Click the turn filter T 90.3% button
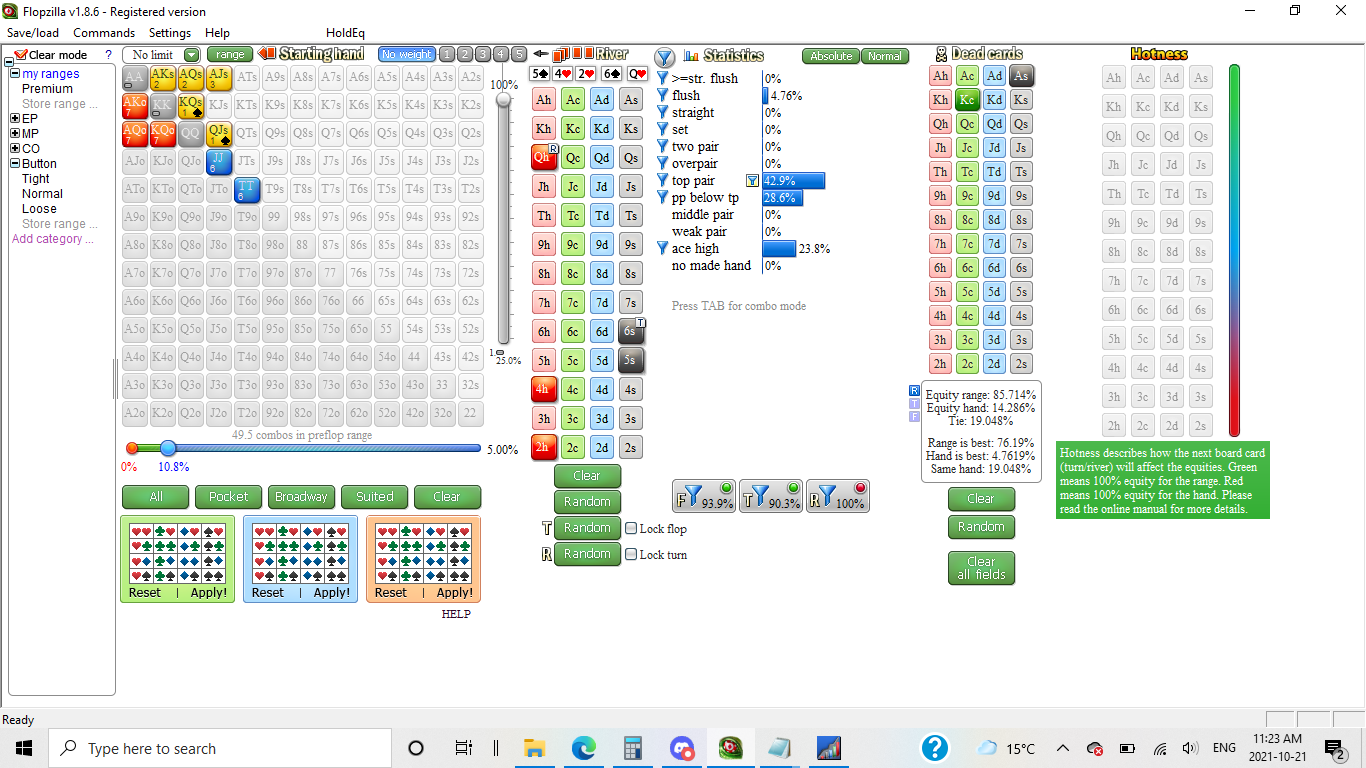The width and height of the screenshot is (1366, 768). [771, 496]
